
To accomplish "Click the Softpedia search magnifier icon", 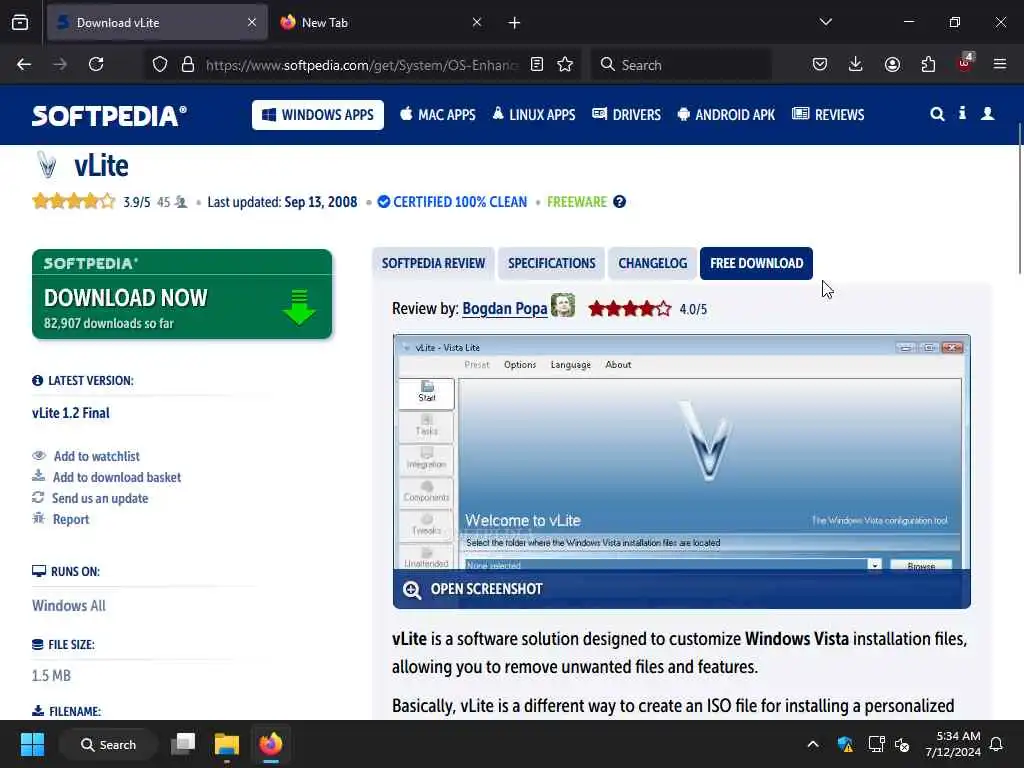I will point(937,114).
